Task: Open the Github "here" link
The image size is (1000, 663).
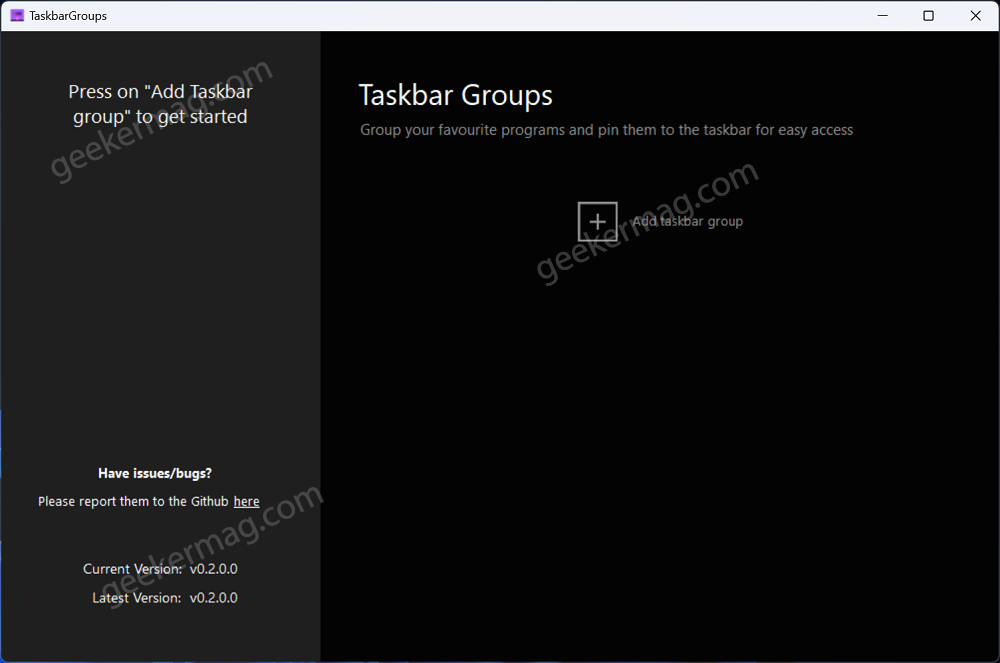Action: 246,502
